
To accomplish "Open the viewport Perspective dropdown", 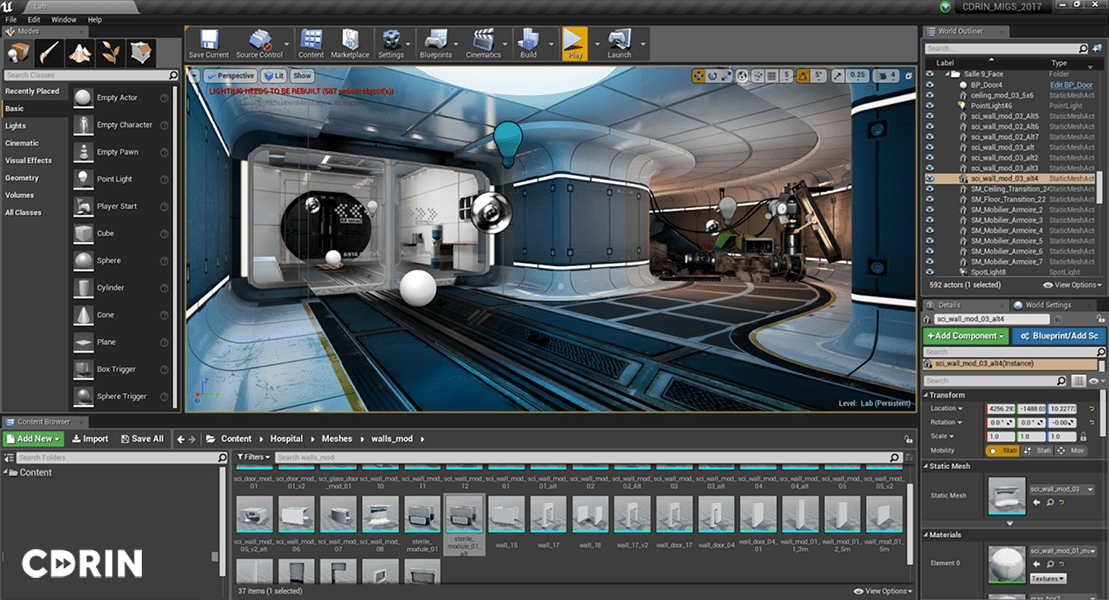I will tap(231, 76).
